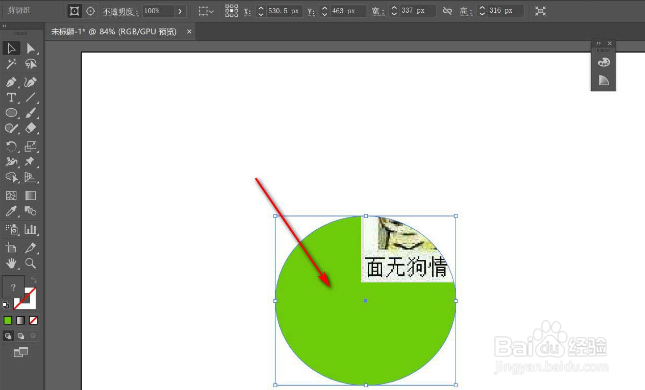
Task: Open the Change Screen Mode button
Action: pyautogui.click(x=21, y=352)
